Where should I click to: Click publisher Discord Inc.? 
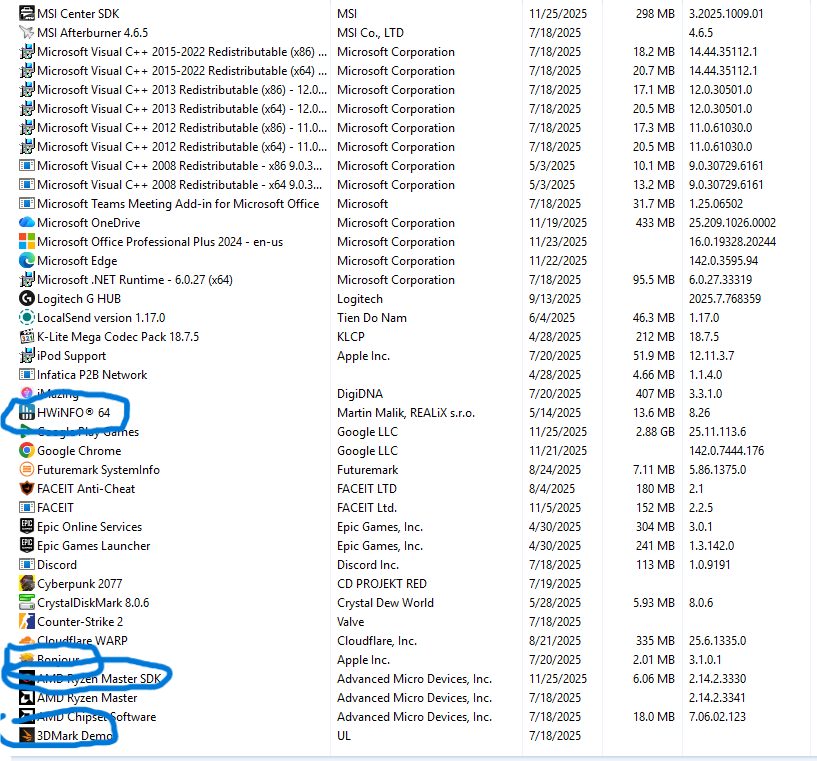[x=368, y=565]
